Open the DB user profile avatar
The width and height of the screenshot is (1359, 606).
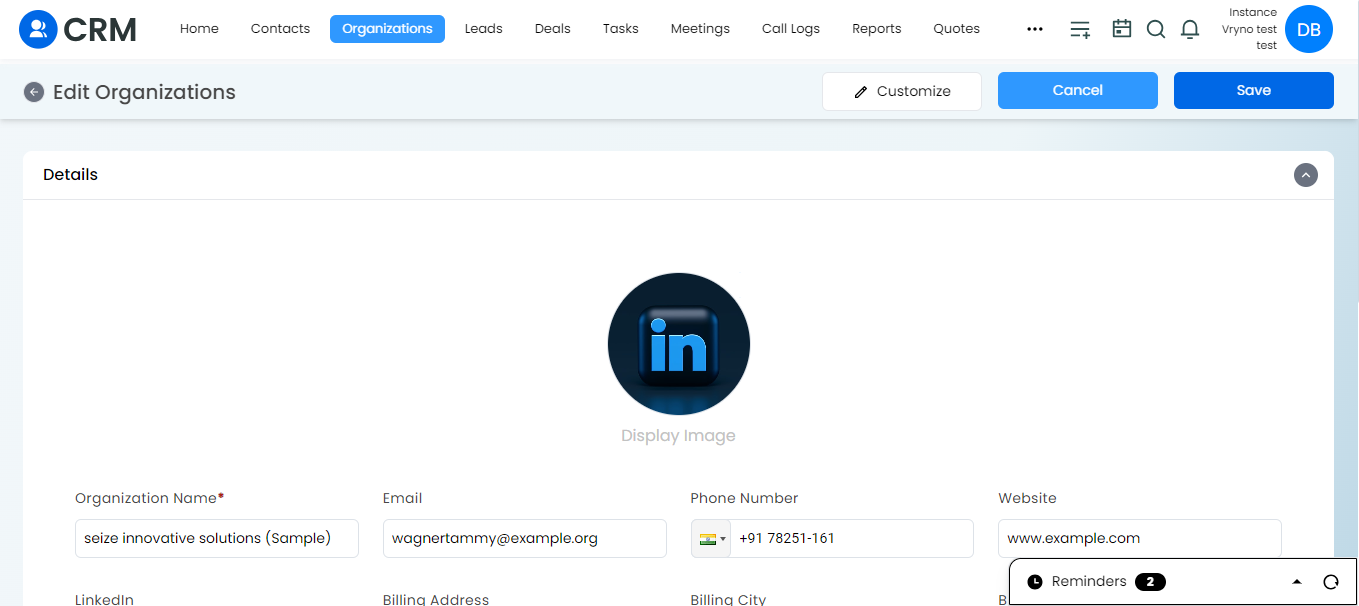(x=1309, y=29)
